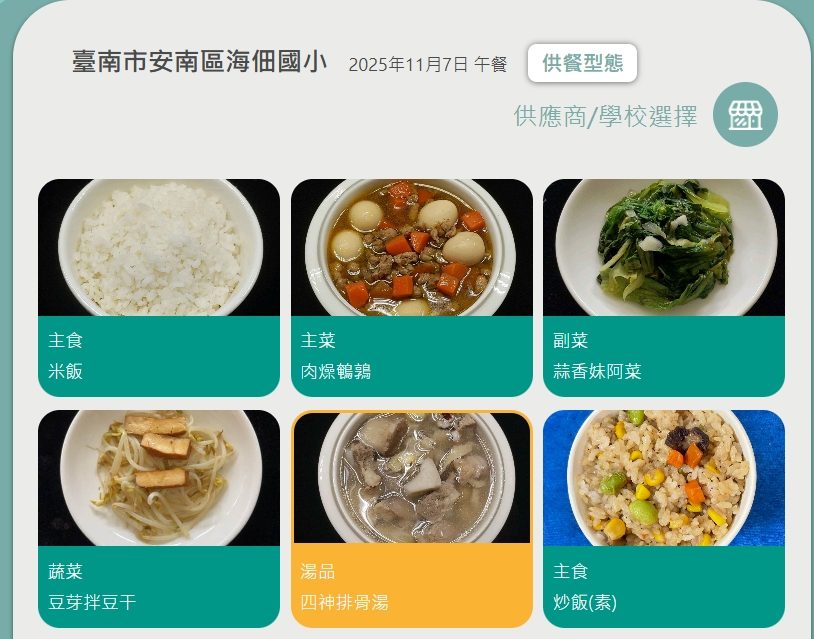Open the 四神排骨湯 soup photo
The width and height of the screenshot is (814, 639).
[412, 478]
